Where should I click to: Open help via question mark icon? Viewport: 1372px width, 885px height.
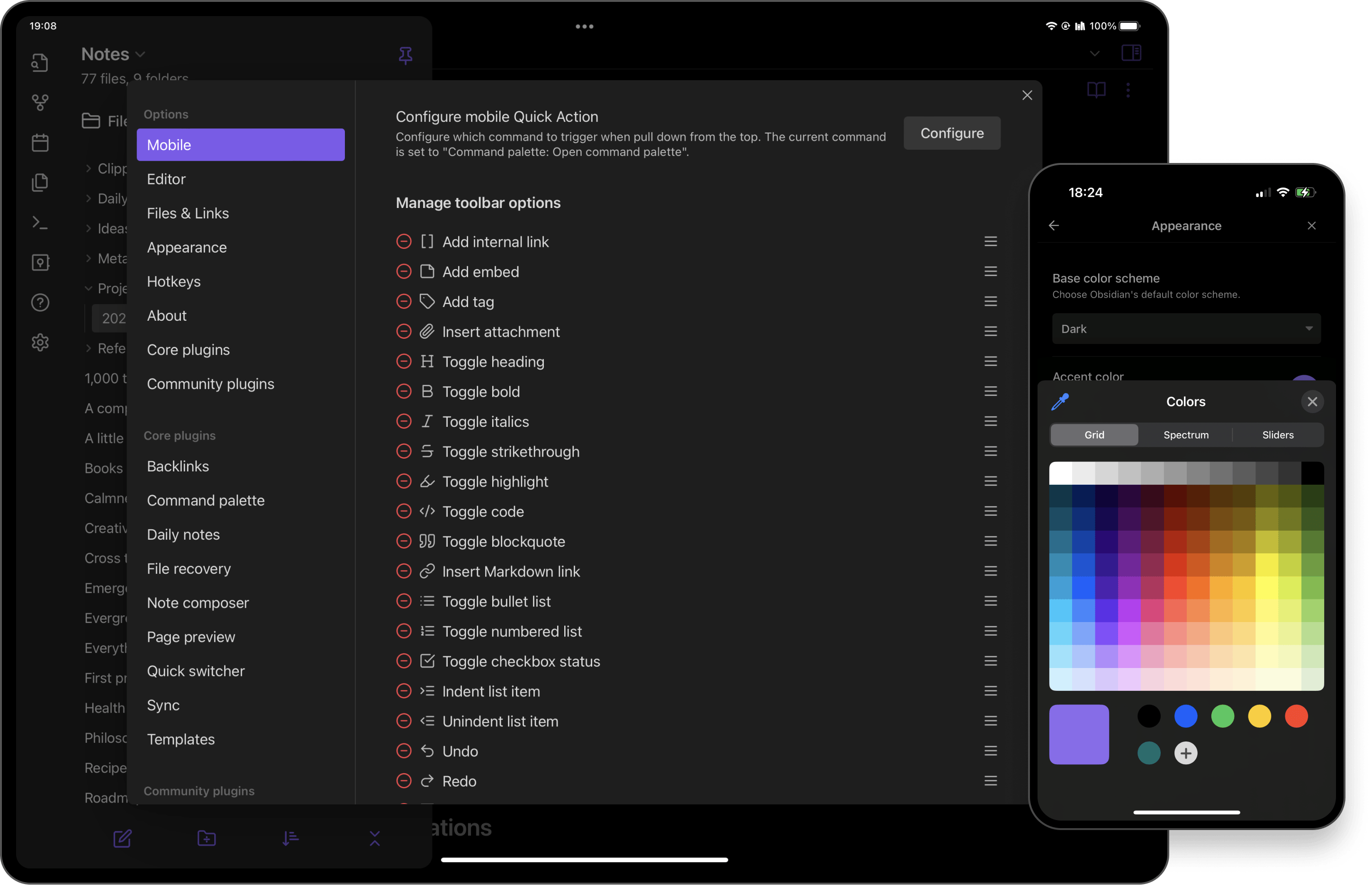point(40,302)
